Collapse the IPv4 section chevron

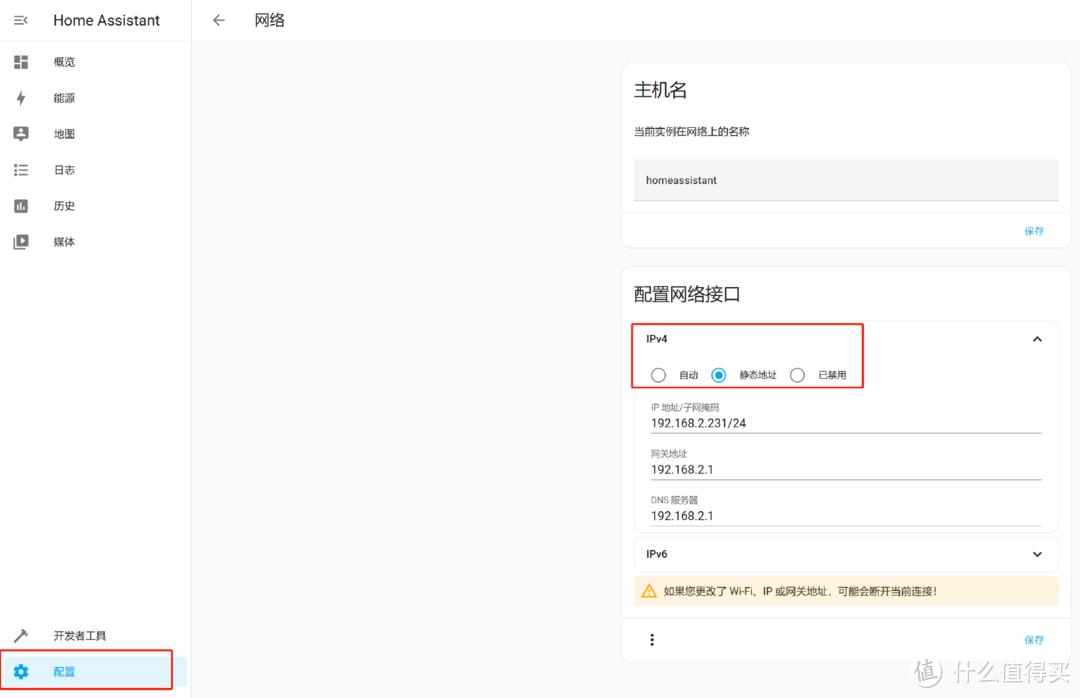click(1037, 338)
